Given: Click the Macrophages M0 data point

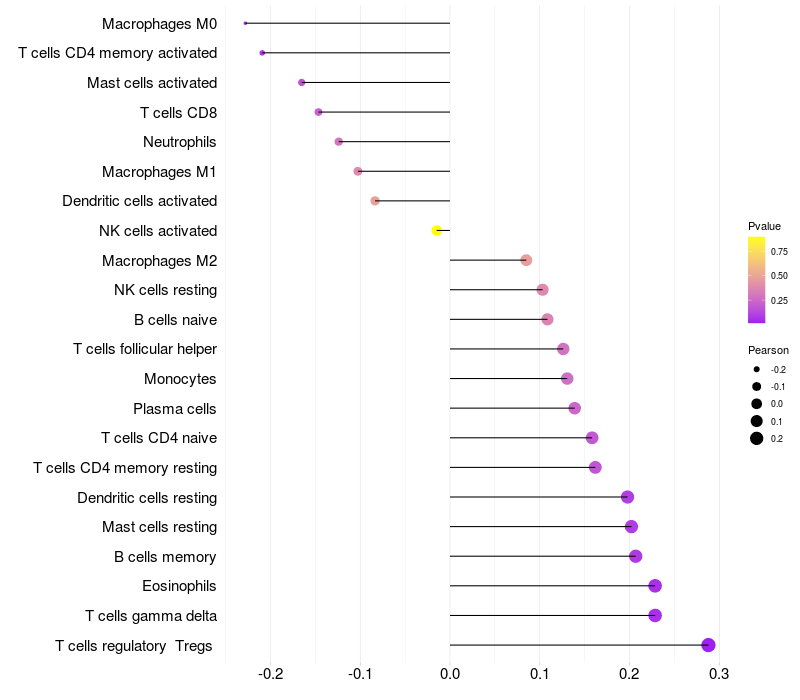Looking at the screenshot, I should click(245, 23).
